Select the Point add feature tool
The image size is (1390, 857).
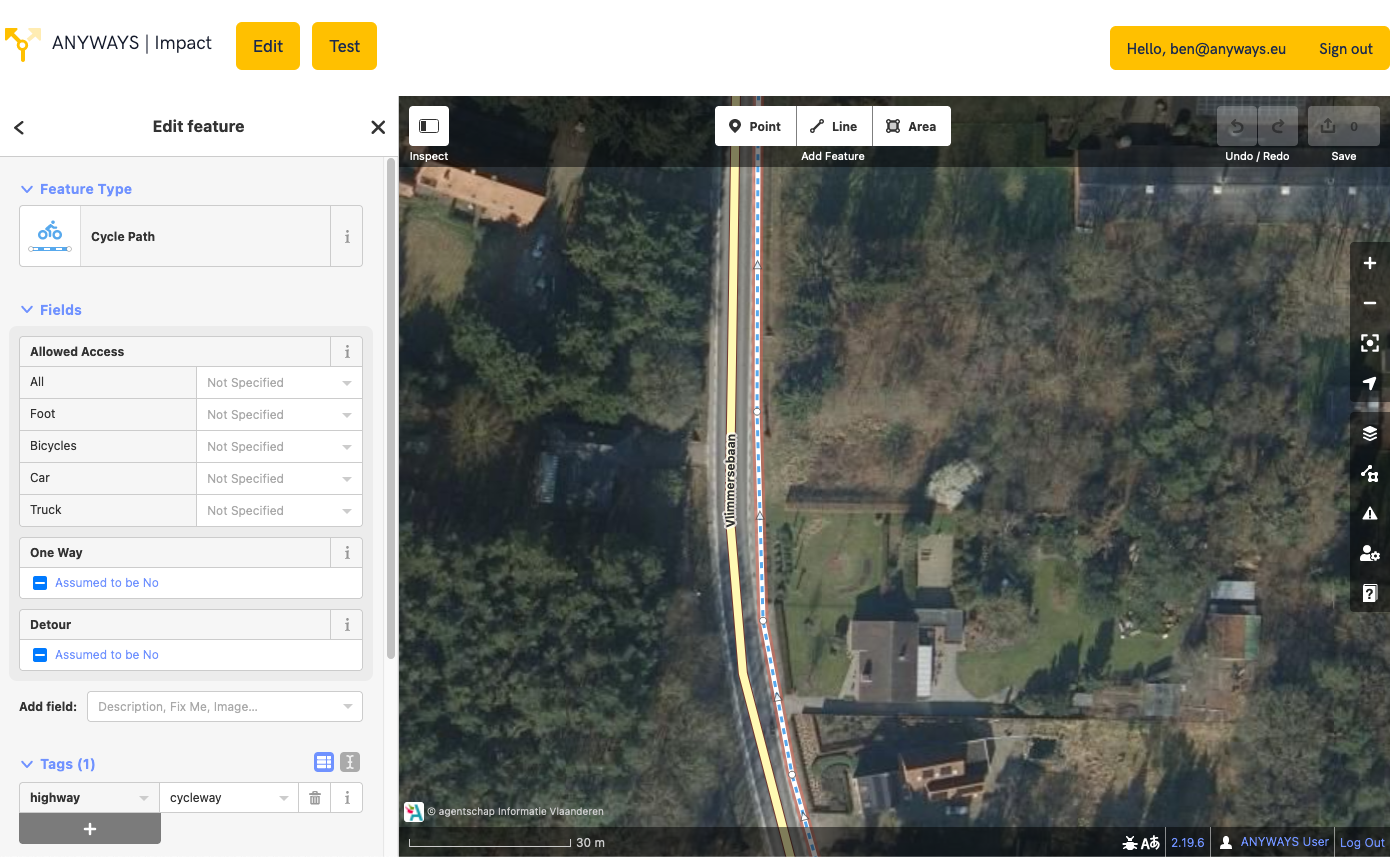tap(755, 126)
